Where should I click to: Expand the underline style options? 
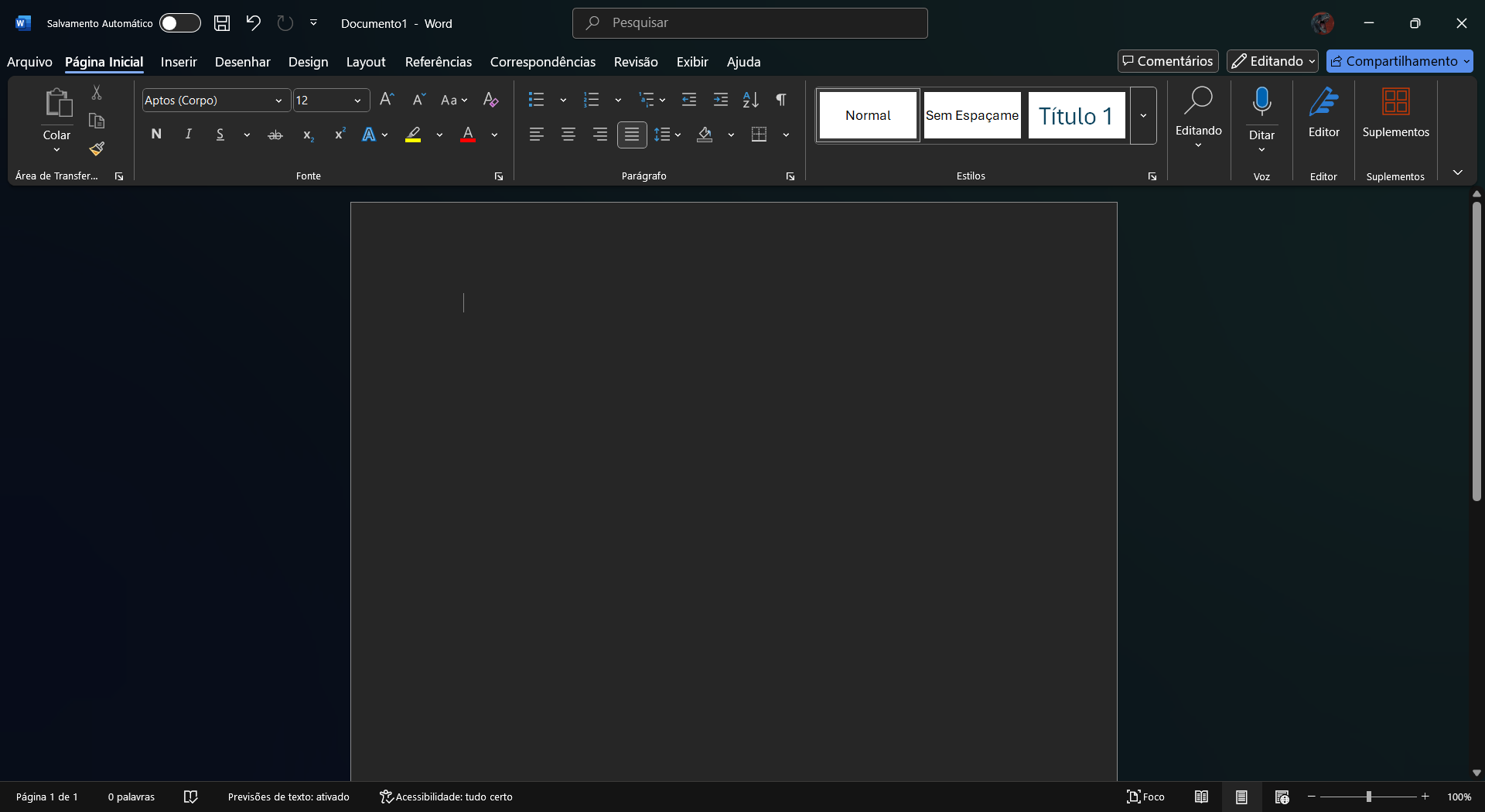[x=247, y=135]
